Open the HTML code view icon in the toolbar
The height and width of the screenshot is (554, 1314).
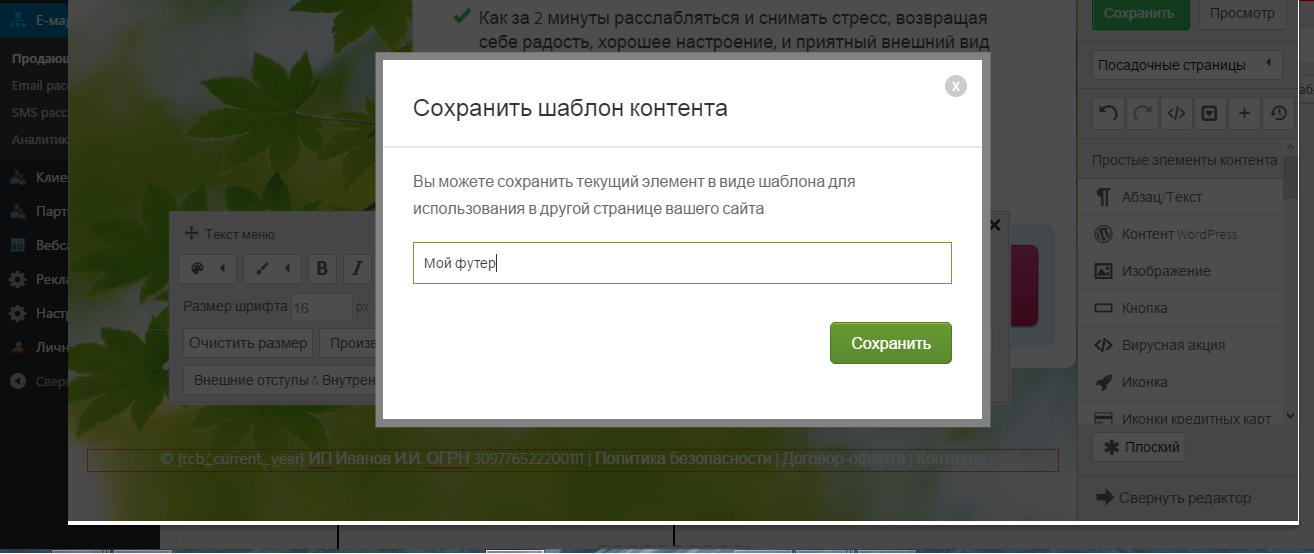click(x=1175, y=113)
